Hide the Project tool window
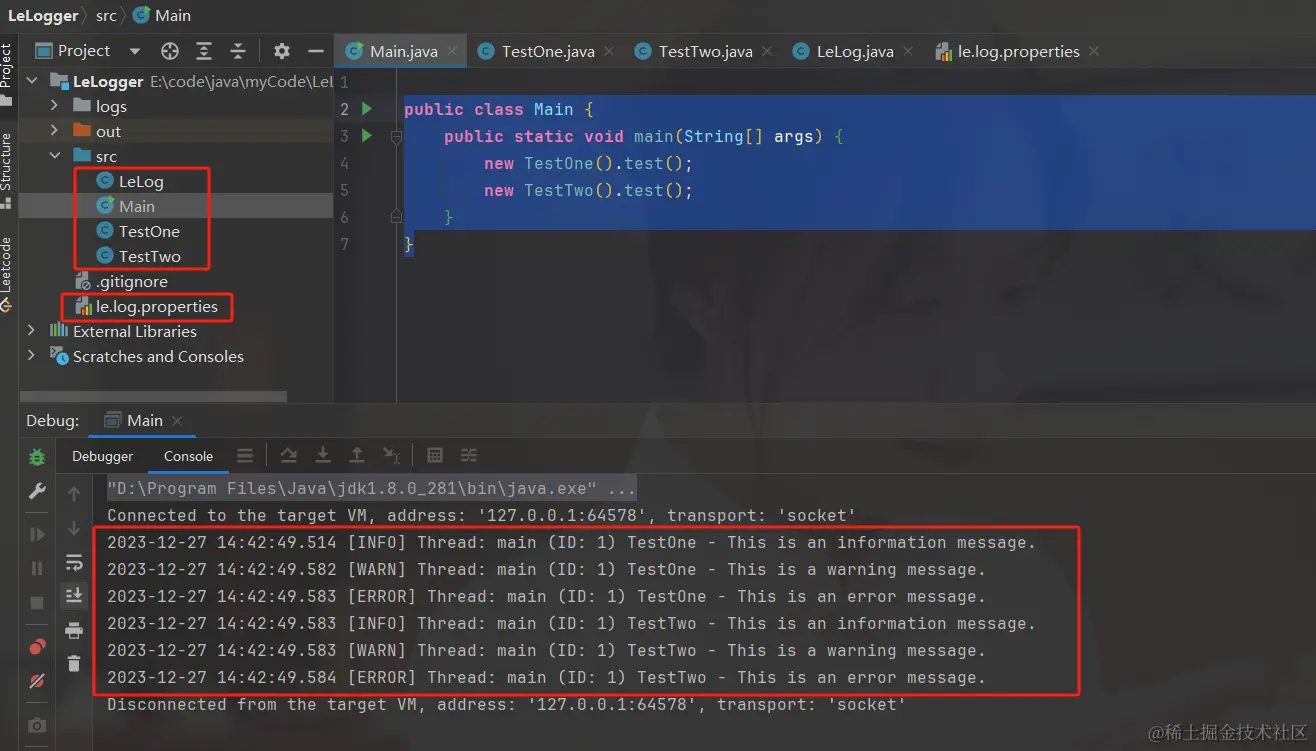This screenshot has height=751, width=1316. click(316, 51)
